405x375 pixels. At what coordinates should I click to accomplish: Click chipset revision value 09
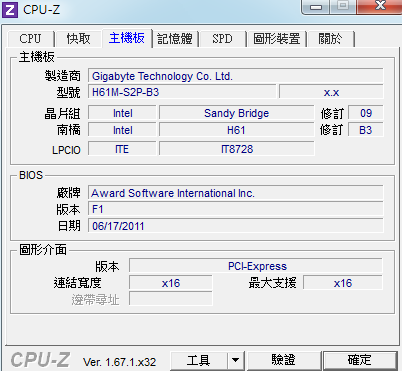click(366, 113)
